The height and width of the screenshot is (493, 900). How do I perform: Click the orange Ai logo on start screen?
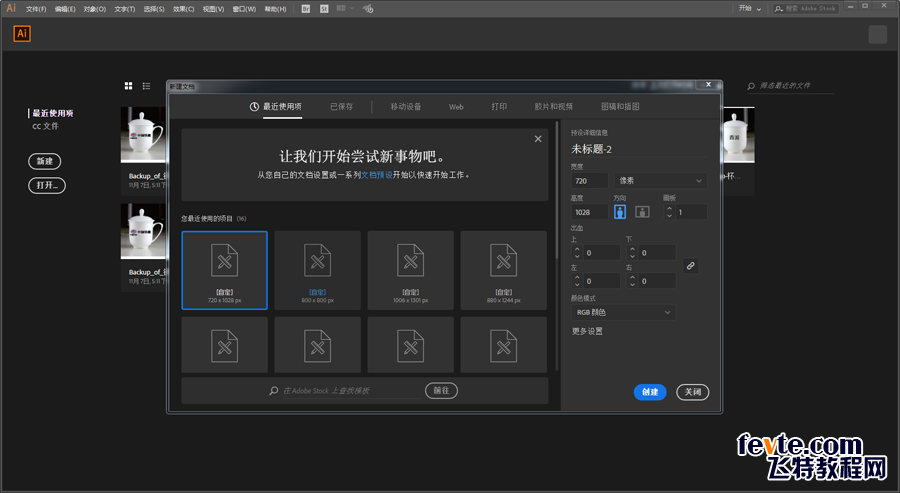pyautogui.click(x=22, y=33)
